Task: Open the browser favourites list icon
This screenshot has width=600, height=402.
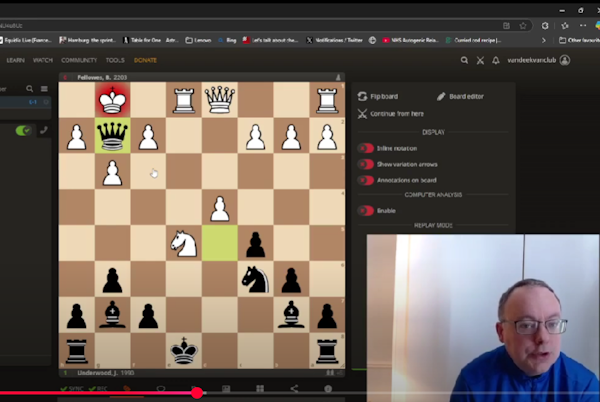Action: pyautogui.click(x=565, y=26)
